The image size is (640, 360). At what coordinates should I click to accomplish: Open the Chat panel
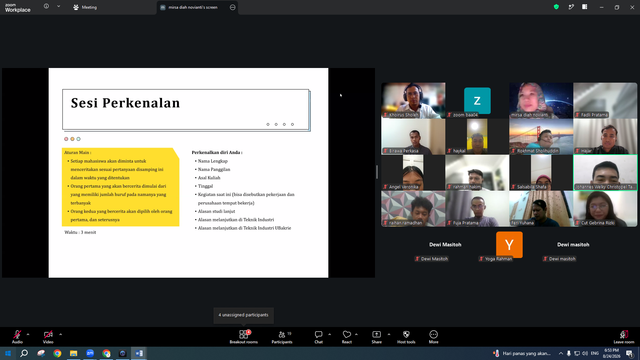click(318, 337)
